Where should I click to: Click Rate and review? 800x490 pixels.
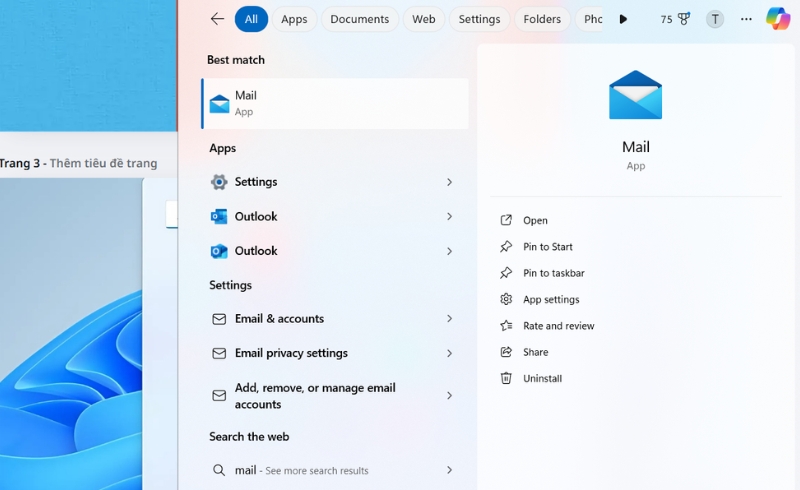[x=559, y=326]
